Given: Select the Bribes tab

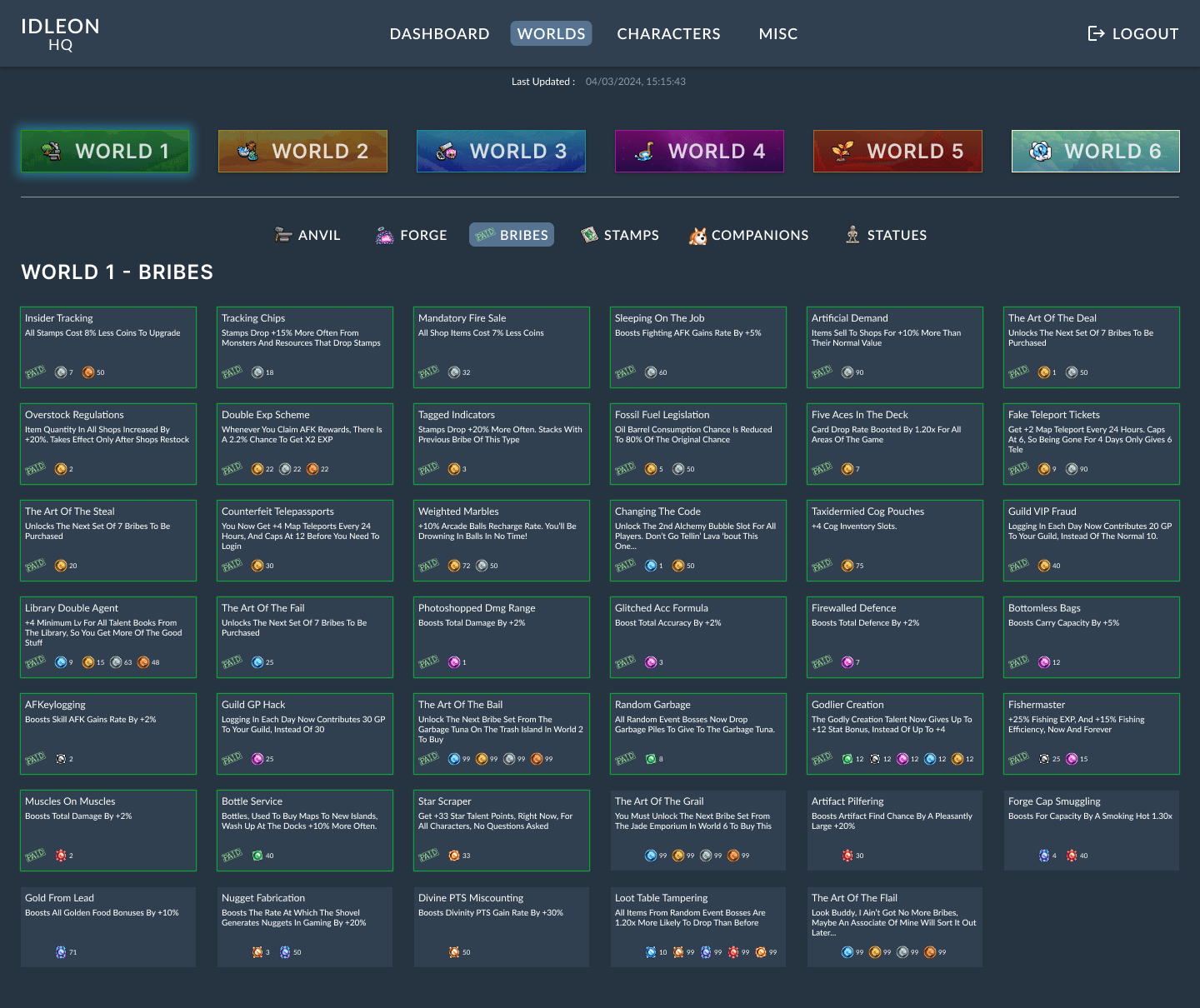Looking at the screenshot, I should [x=512, y=235].
